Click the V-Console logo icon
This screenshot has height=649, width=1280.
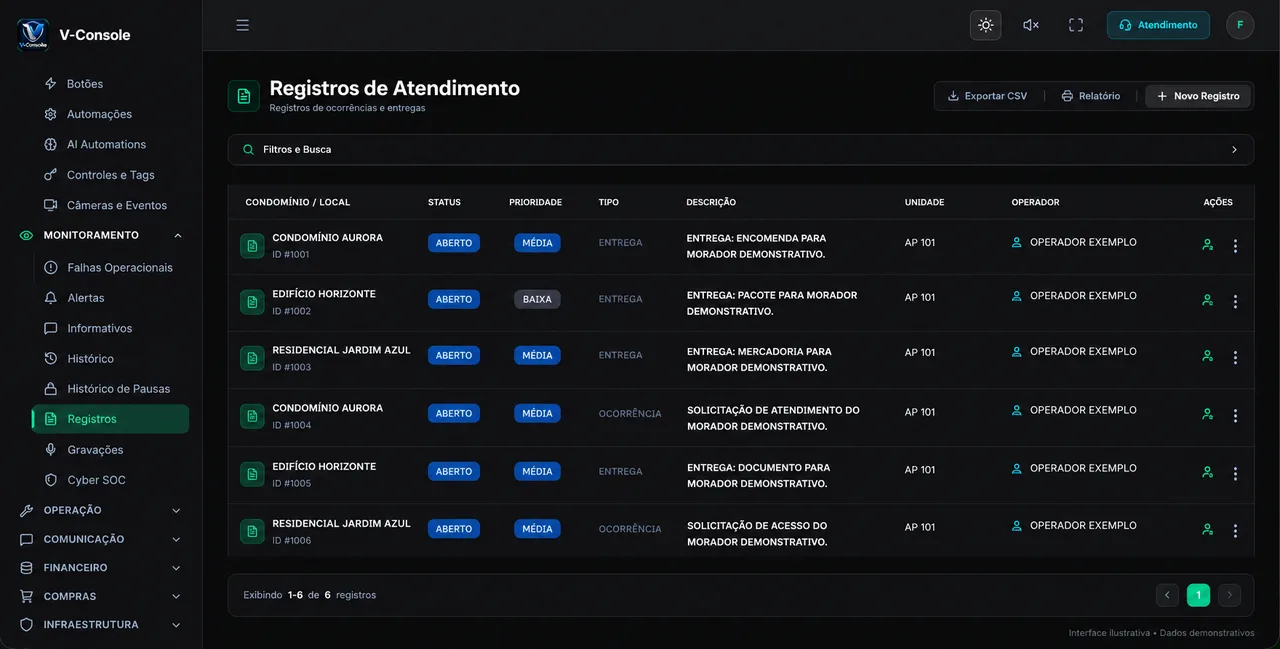click(33, 34)
